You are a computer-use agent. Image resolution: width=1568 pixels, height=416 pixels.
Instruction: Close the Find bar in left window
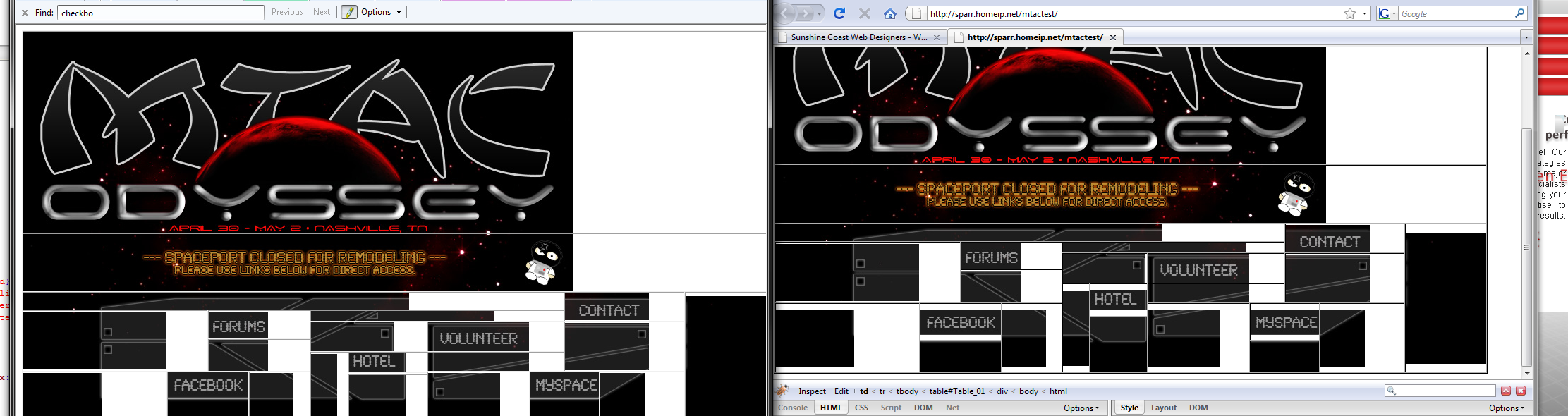click(25, 12)
